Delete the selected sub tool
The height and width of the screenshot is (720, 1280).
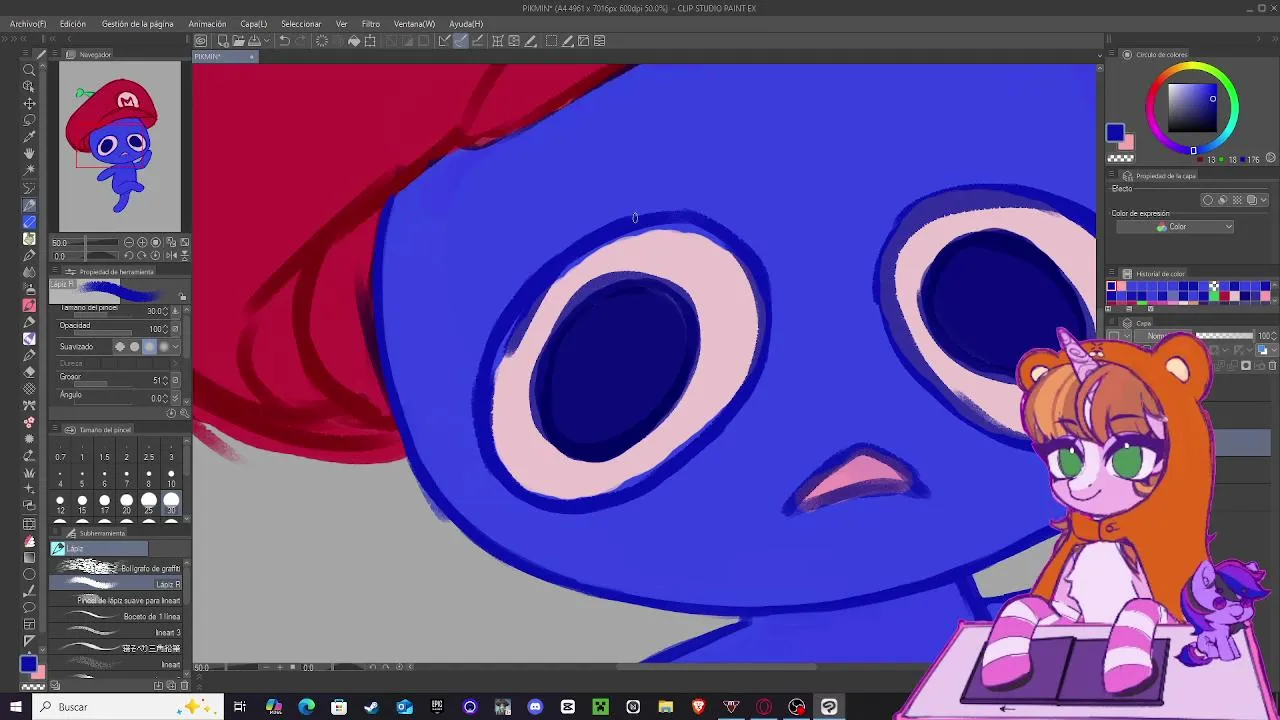coord(184,685)
